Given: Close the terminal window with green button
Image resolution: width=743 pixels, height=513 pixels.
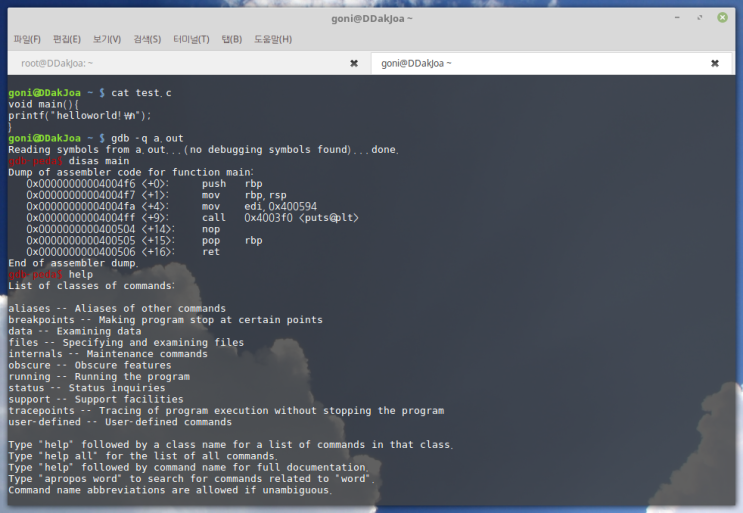Looking at the screenshot, I should 720,17.
